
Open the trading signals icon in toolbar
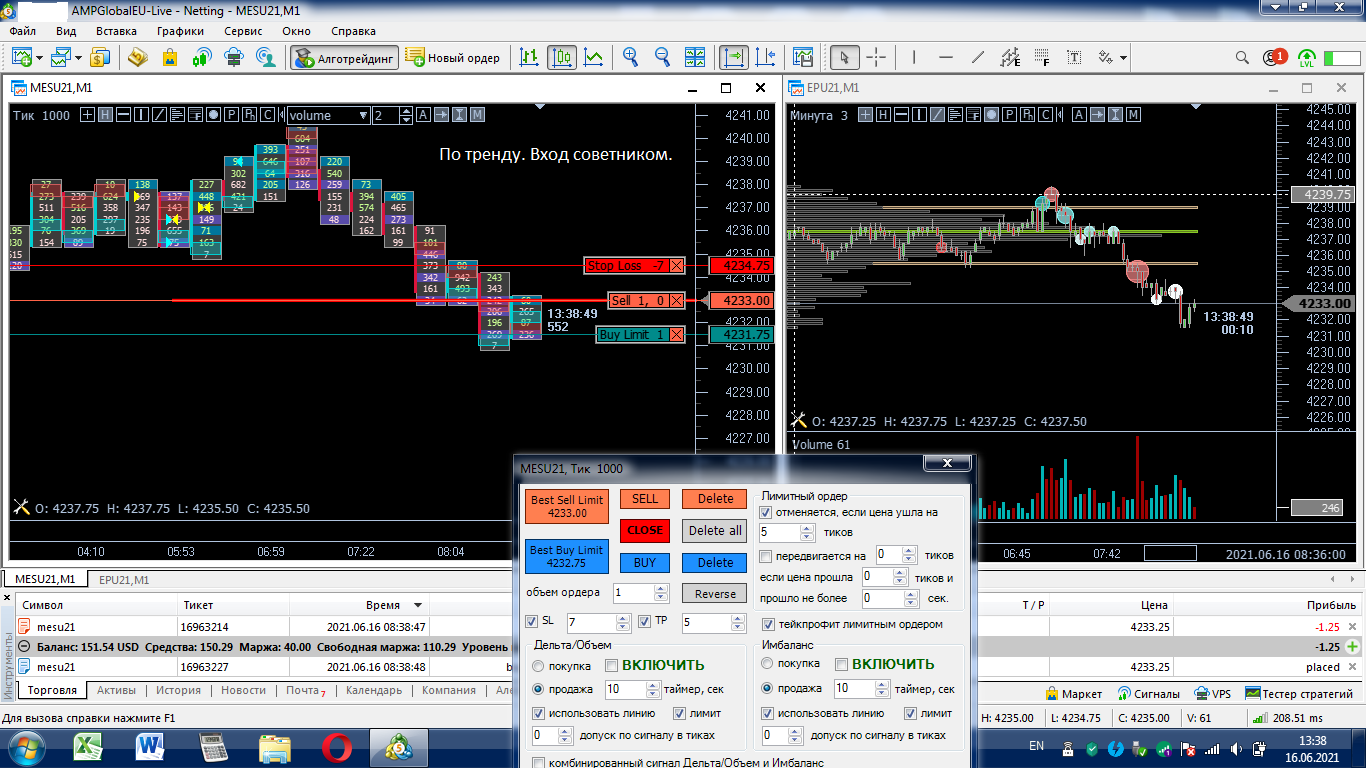click(x=201, y=57)
